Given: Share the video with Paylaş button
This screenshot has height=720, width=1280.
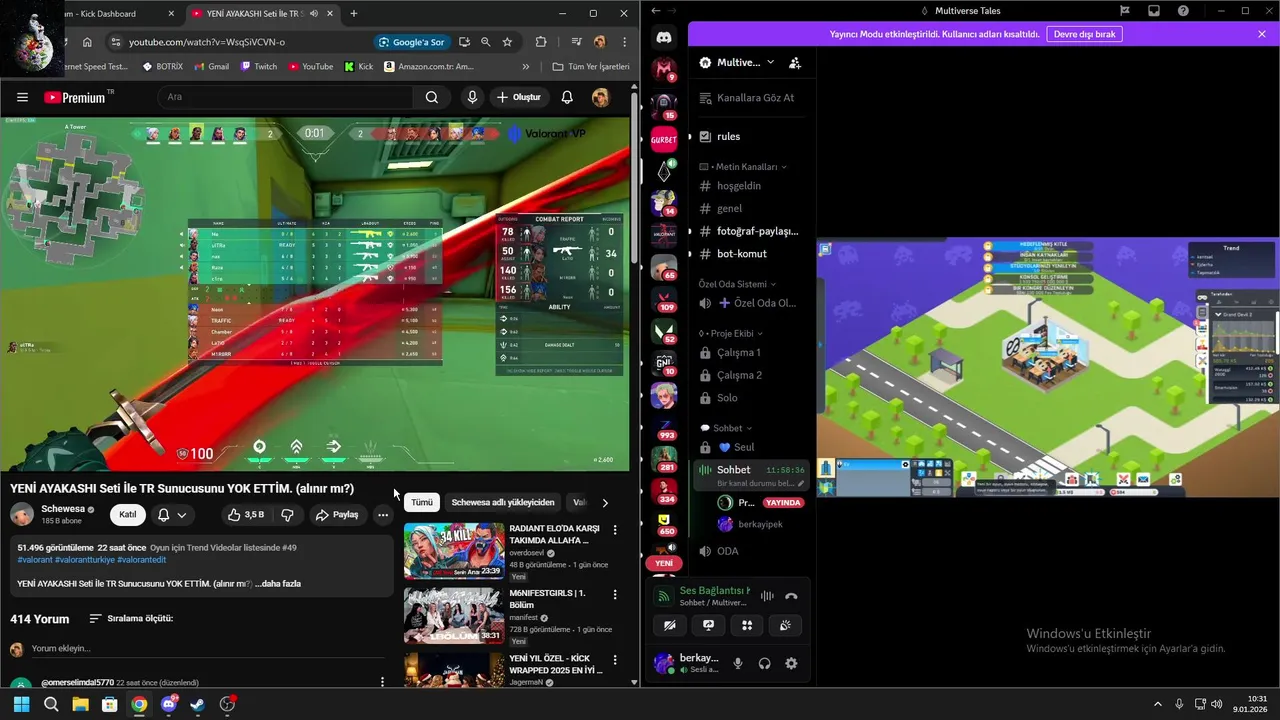Looking at the screenshot, I should tap(337, 515).
